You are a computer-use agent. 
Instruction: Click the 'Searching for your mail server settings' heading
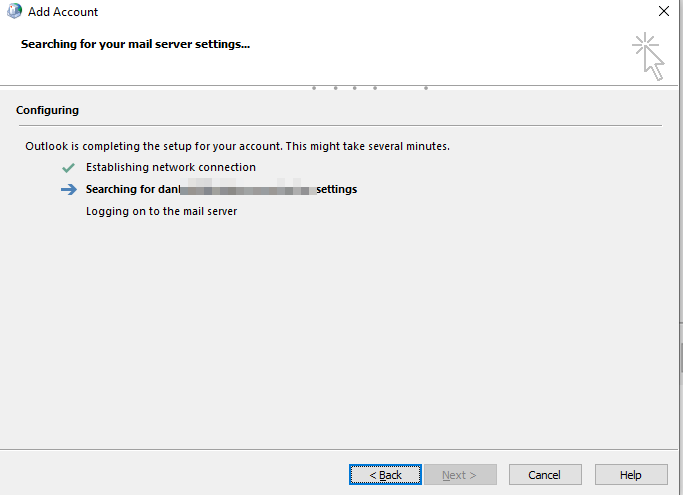click(x=135, y=44)
